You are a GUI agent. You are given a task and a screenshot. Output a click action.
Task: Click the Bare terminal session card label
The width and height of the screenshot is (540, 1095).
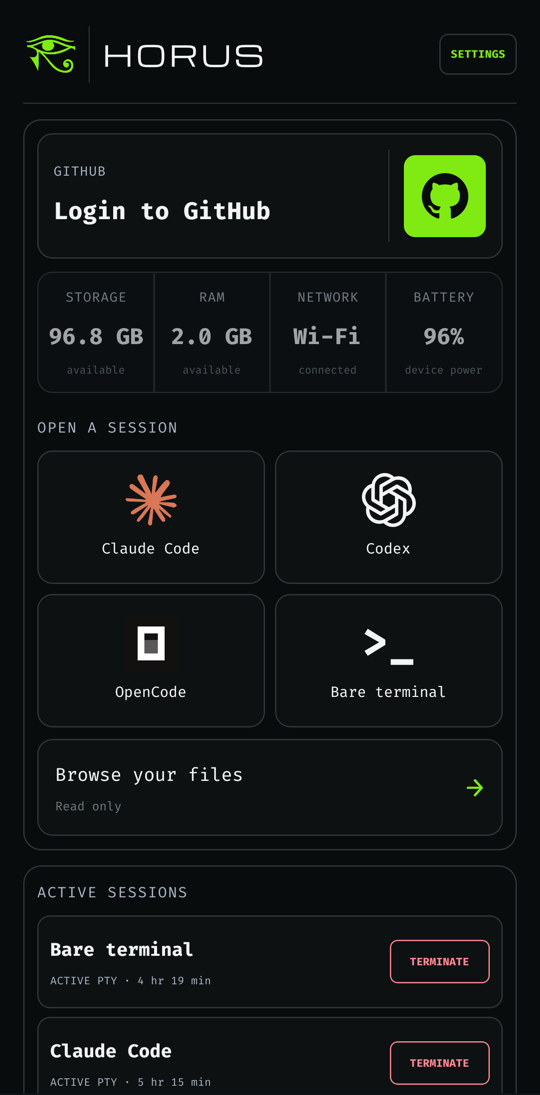[x=388, y=692]
